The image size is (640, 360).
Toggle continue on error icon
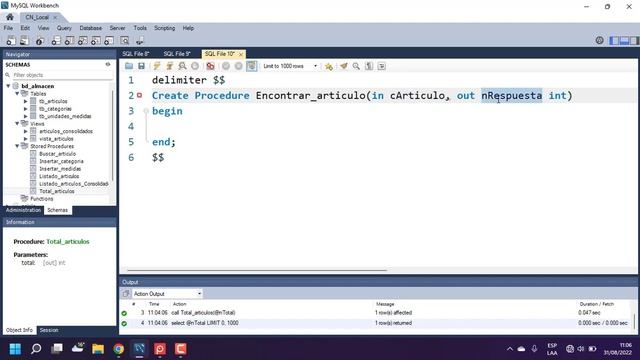click(210, 66)
